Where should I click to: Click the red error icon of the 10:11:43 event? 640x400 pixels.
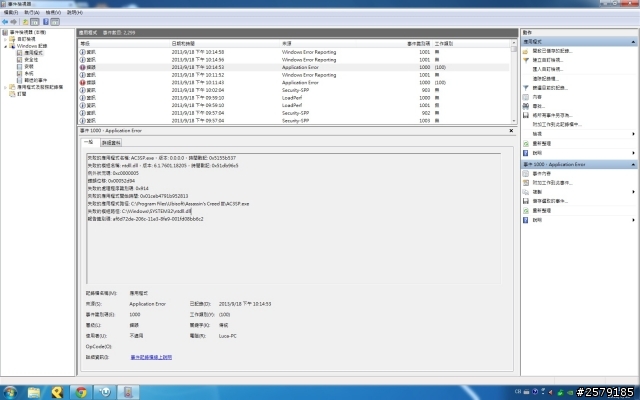click(82, 82)
